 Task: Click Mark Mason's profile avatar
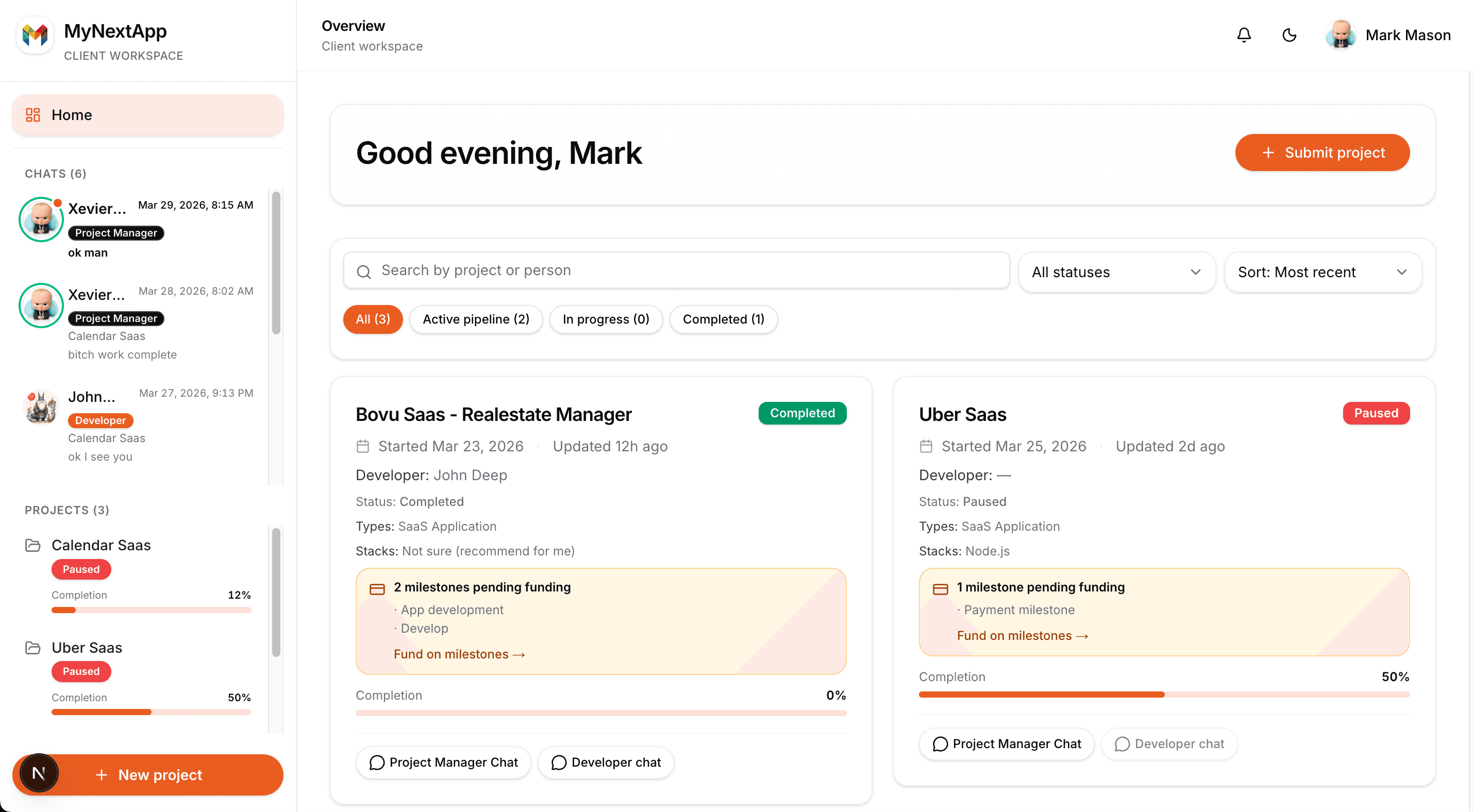click(x=1341, y=35)
